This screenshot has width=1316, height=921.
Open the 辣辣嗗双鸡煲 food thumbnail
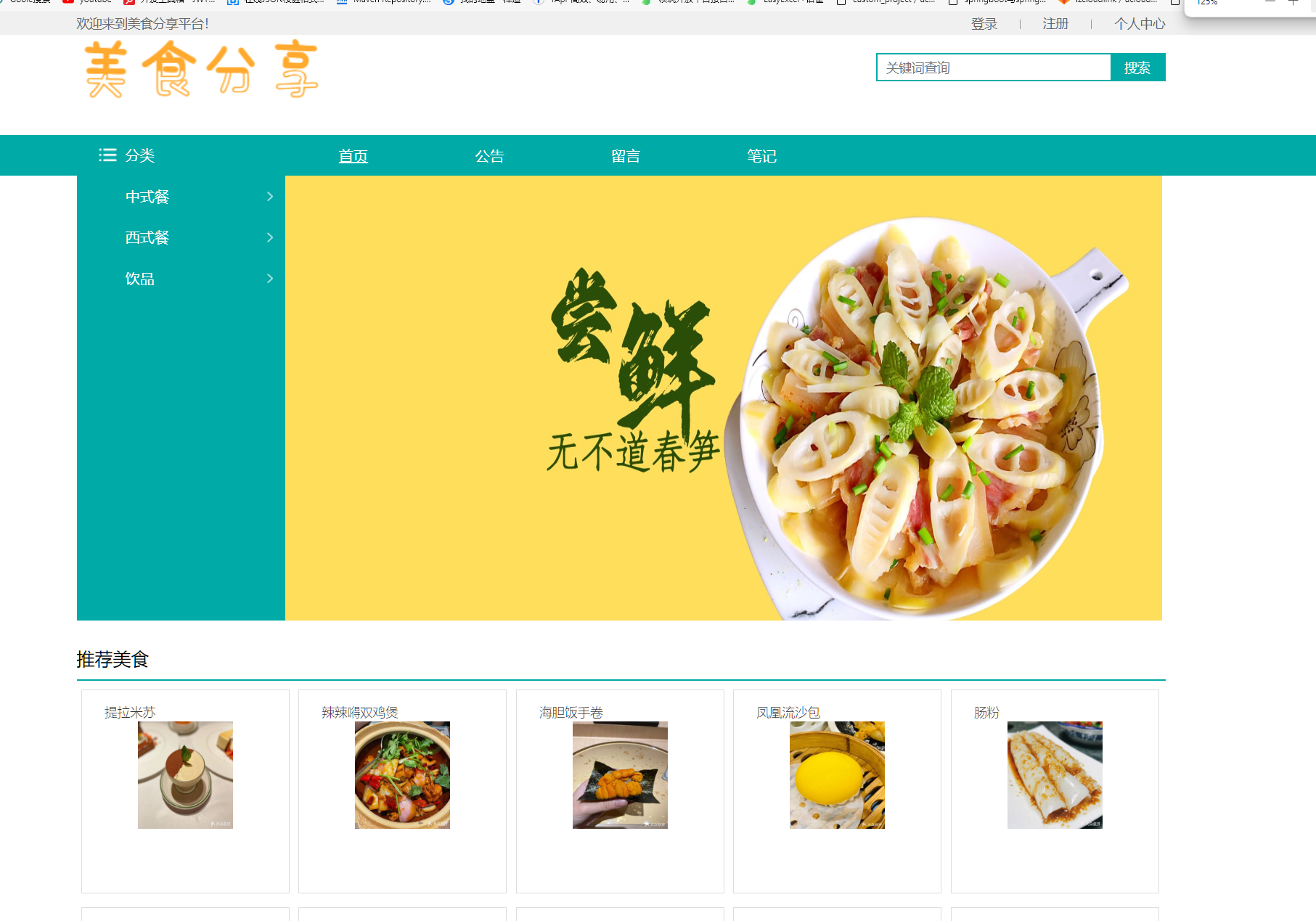tap(402, 775)
